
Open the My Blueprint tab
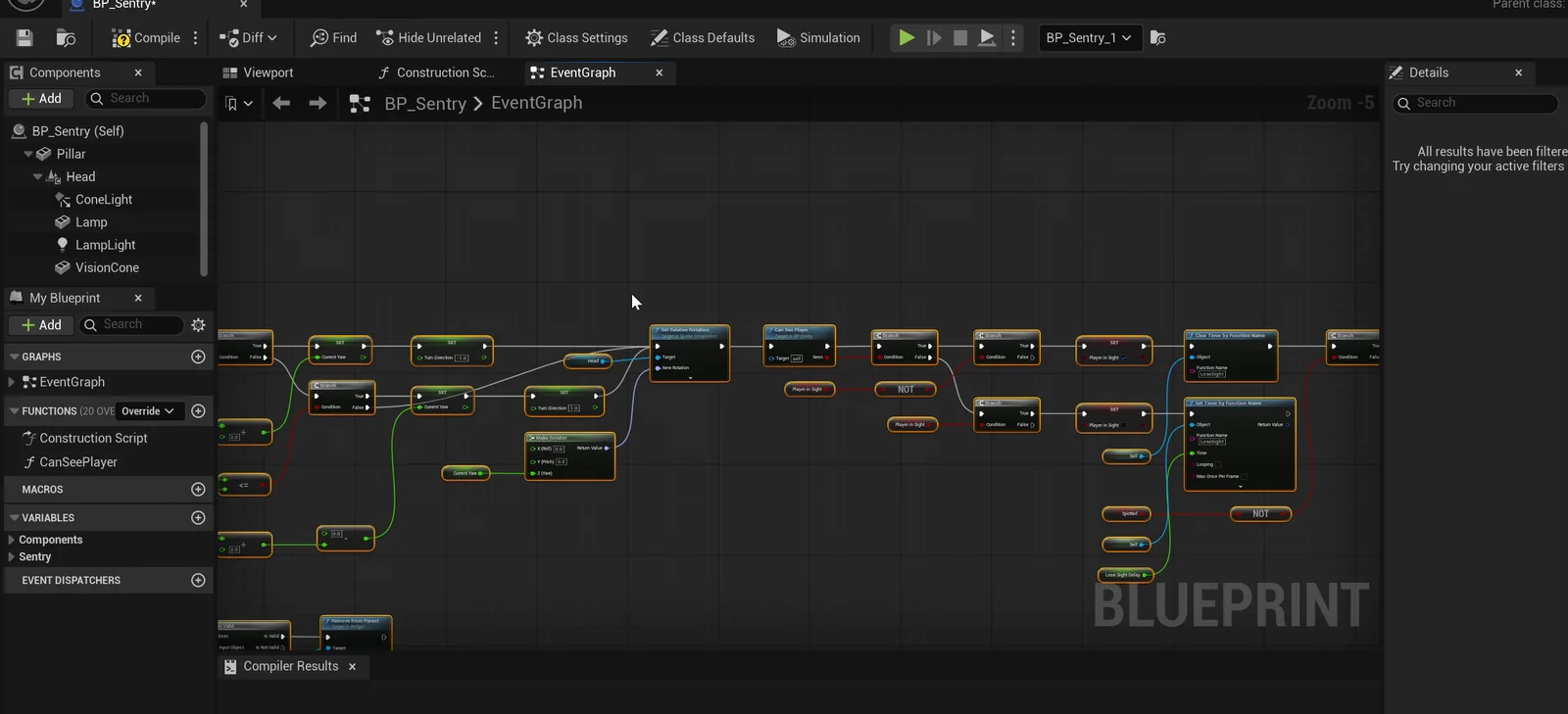(65, 298)
